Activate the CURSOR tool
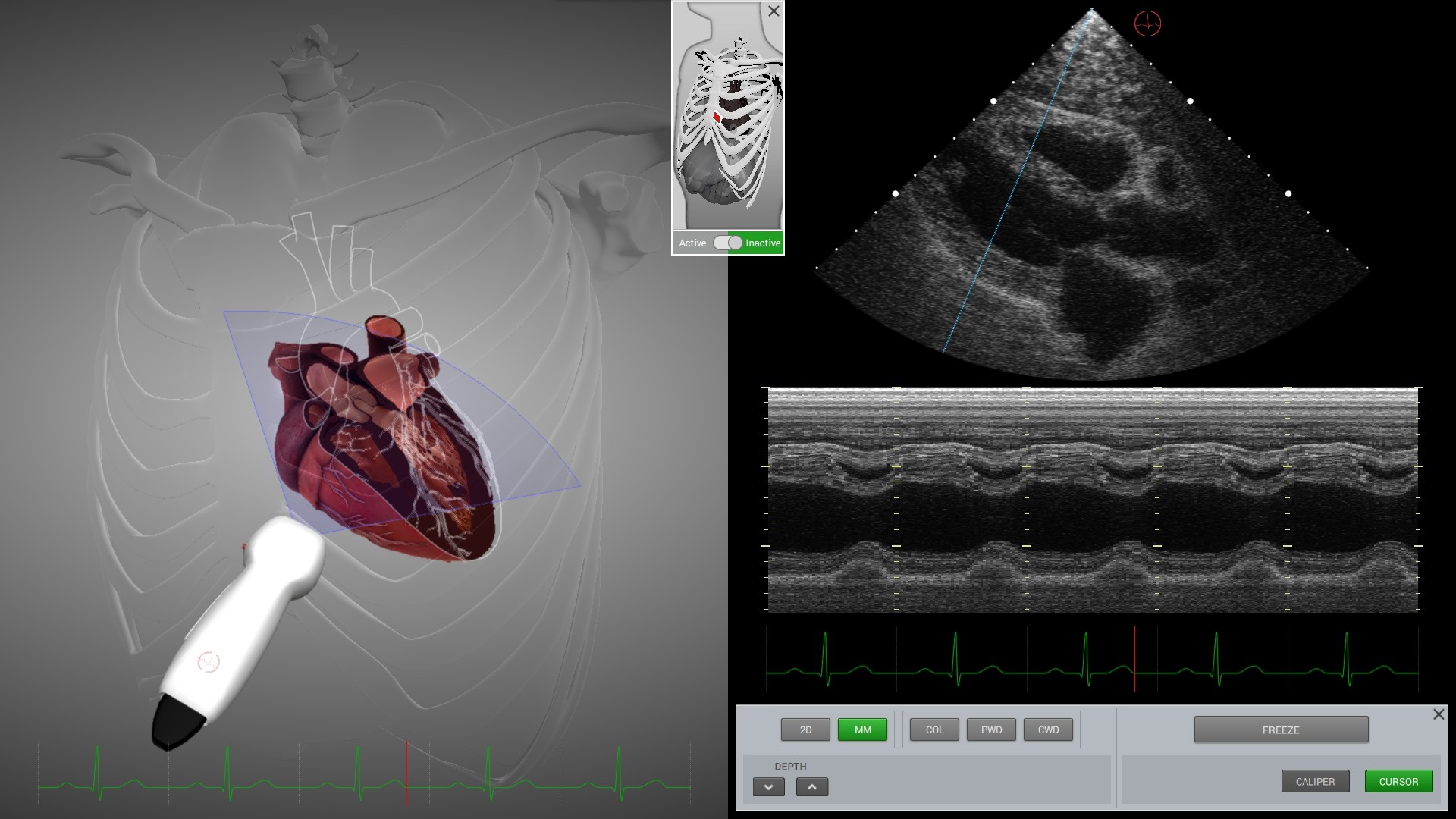Image resolution: width=1456 pixels, height=819 pixels. pos(1398,781)
